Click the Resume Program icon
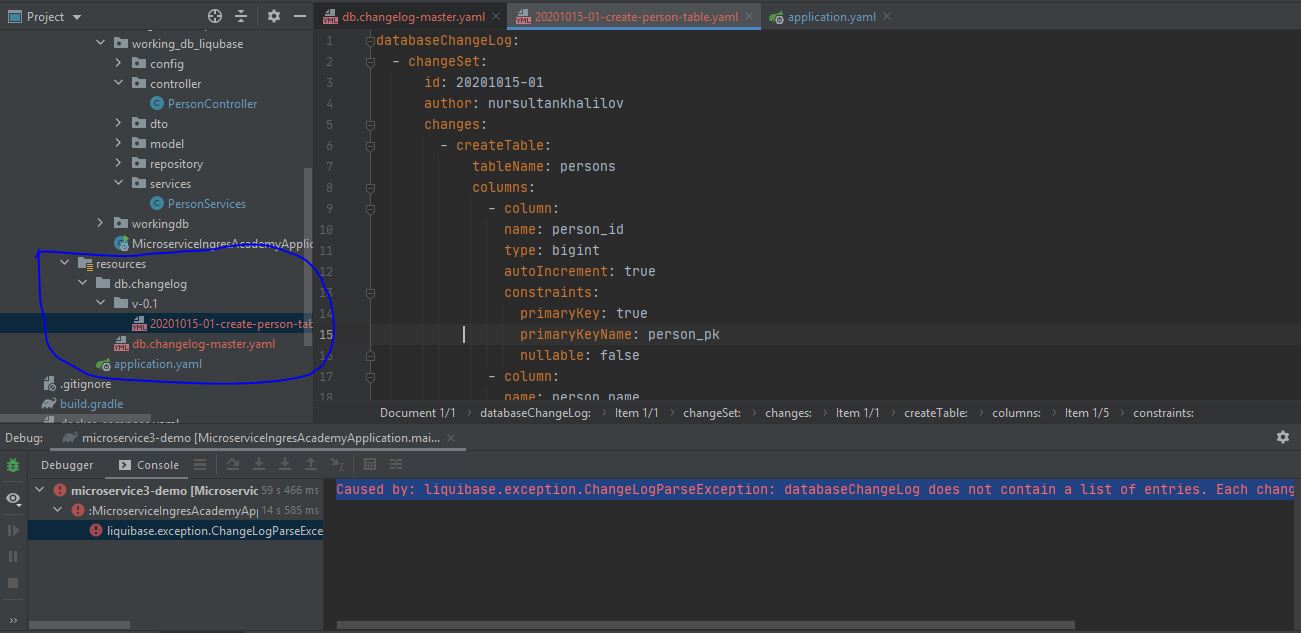This screenshot has width=1301, height=633. pos(13,531)
